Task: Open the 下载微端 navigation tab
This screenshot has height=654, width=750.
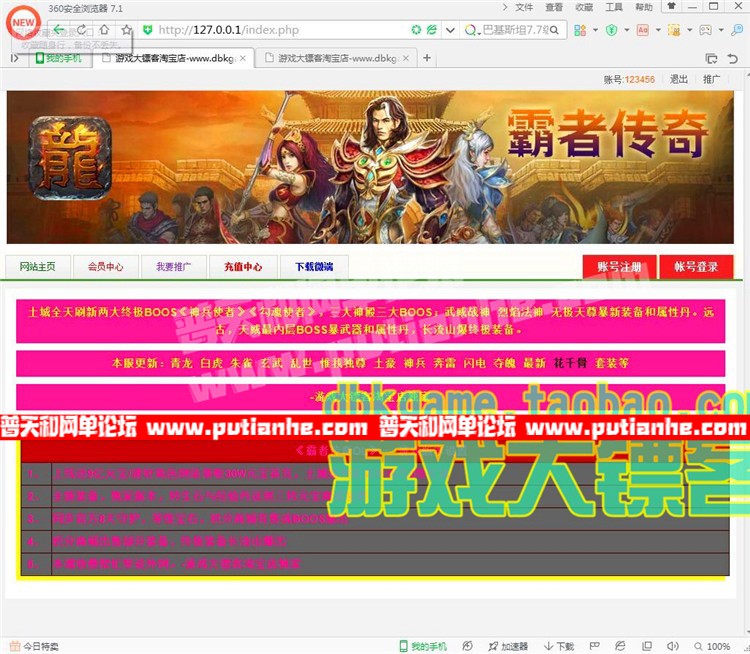Action: pos(314,267)
